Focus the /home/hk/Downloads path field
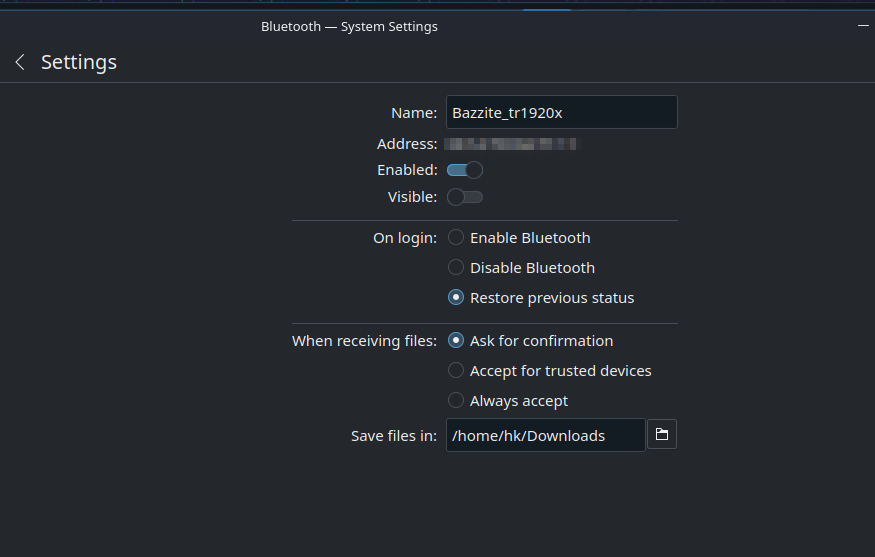The image size is (875, 557). (x=545, y=436)
